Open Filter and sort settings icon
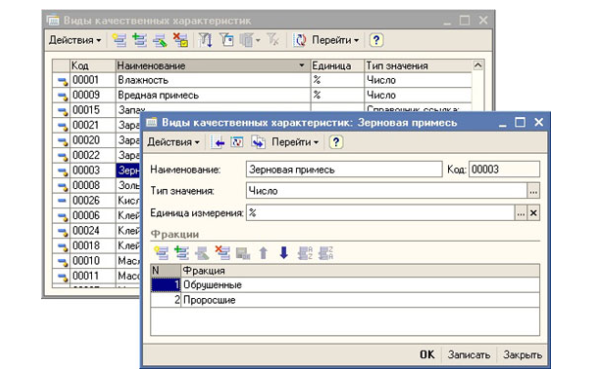The image size is (595, 381). [x=205, y=40]
